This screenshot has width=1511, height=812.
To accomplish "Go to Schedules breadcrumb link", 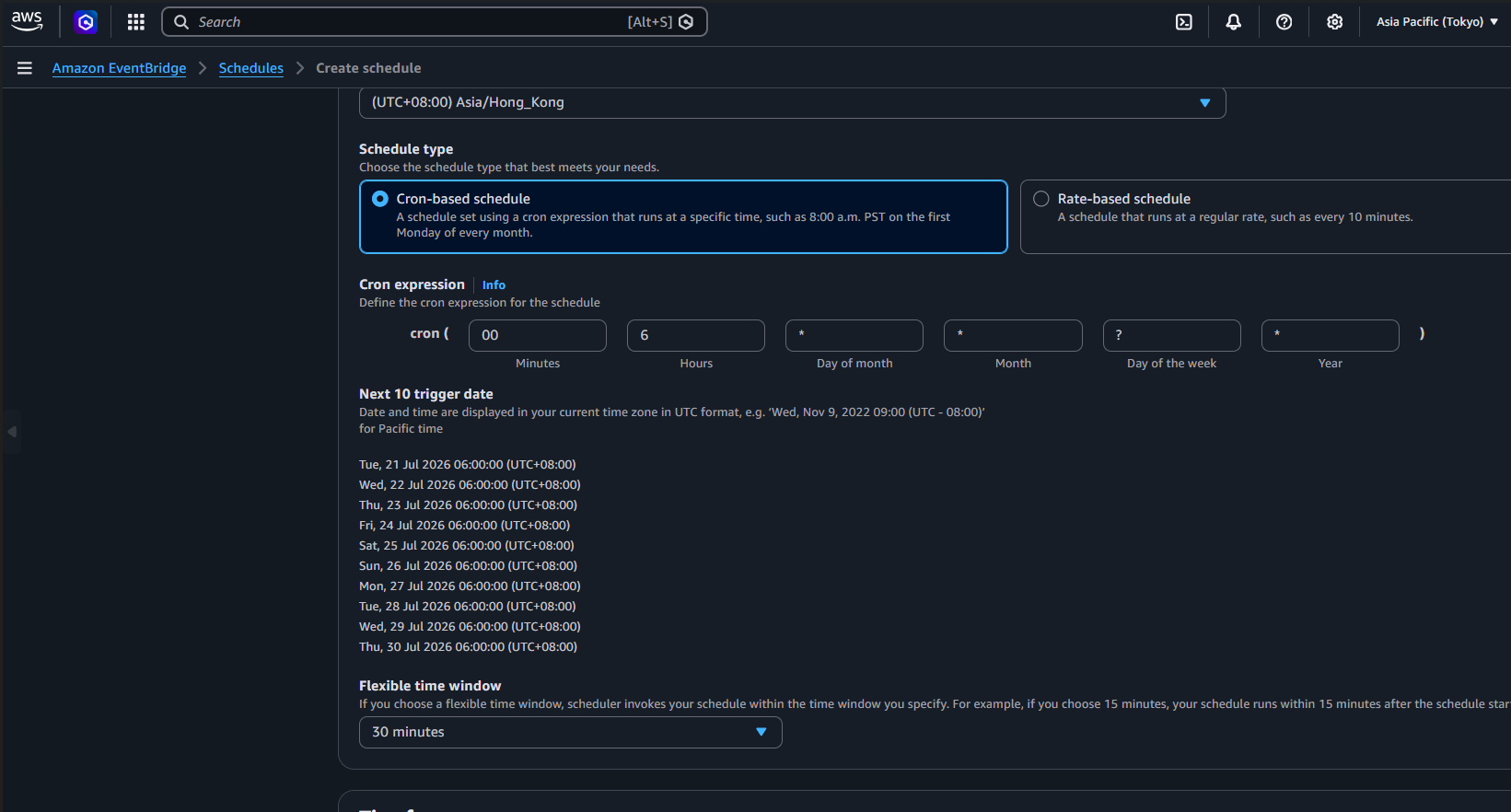I will (x=251, y=68).
